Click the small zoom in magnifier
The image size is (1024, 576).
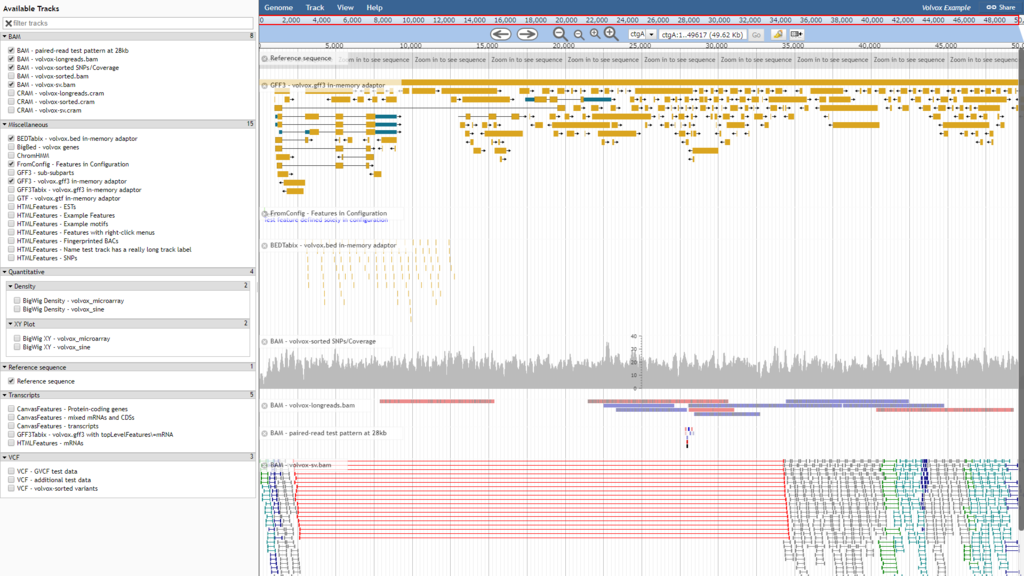coord(594,34)
